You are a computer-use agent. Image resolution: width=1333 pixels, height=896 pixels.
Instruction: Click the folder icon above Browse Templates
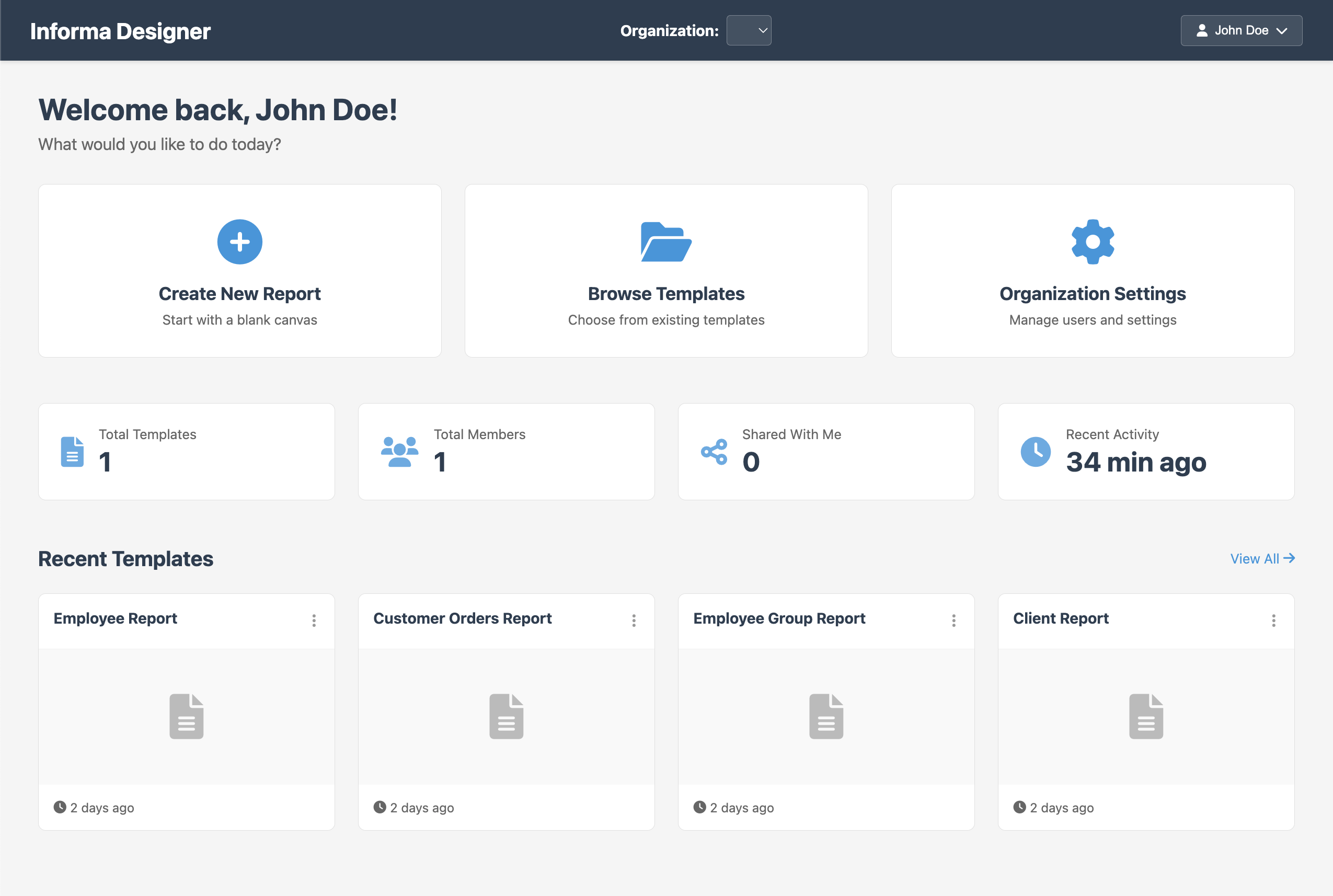pos(665,242)
